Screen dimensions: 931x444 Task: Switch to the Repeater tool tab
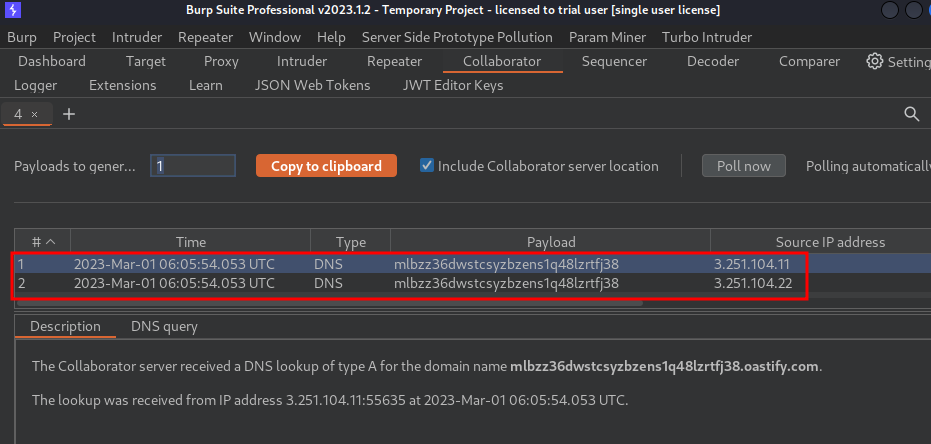click(394, 61)
